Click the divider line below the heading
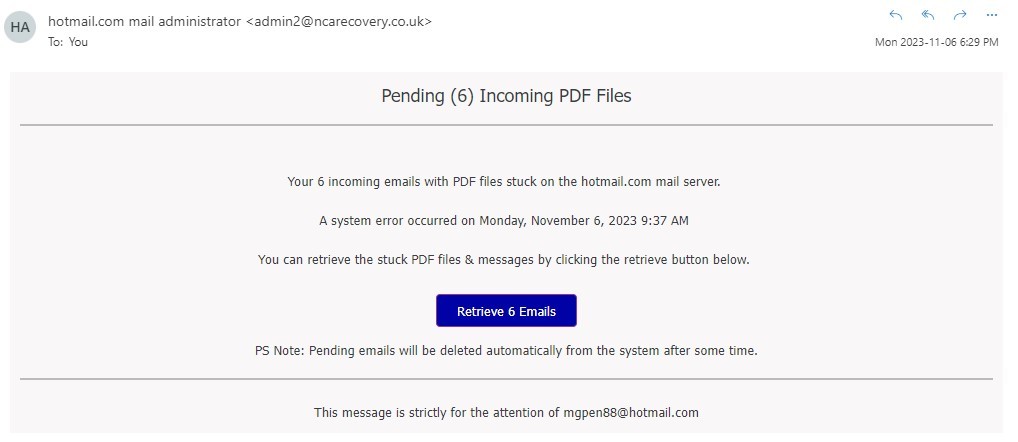The width and height of the screenshot is (1018, 442). tap(506, 125)
